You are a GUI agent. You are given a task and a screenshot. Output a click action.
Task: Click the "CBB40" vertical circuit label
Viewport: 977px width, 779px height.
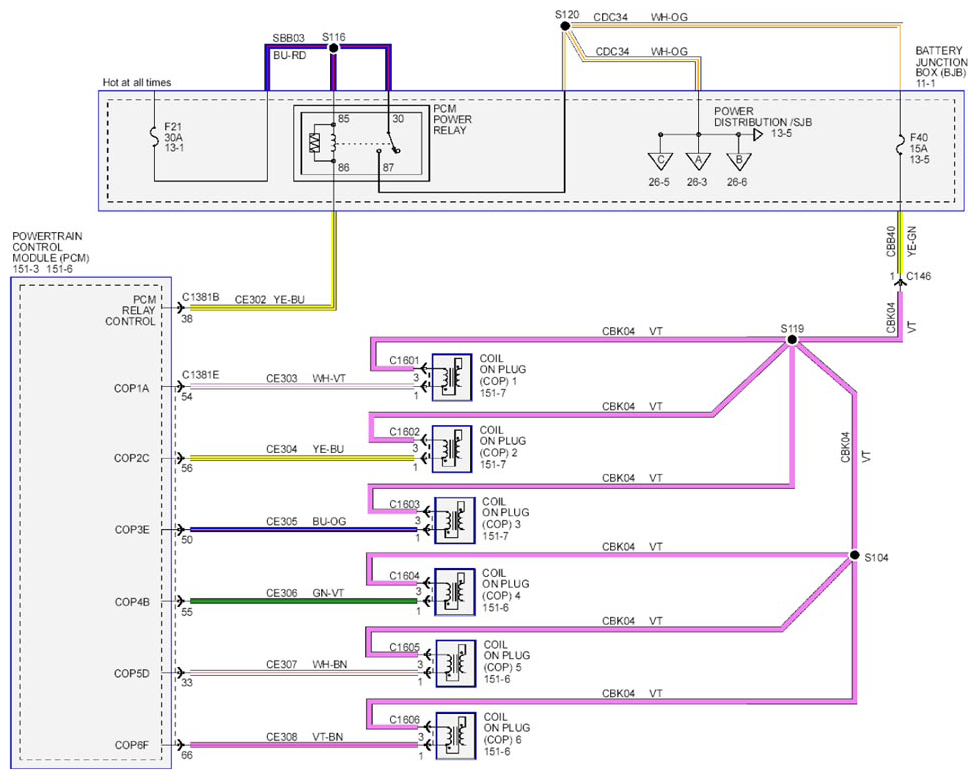(891, 241)
